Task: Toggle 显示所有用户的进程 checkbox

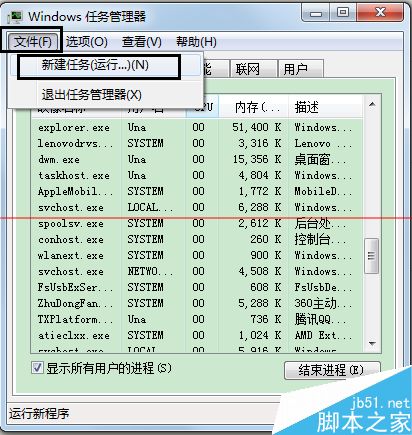Action: pos(37,368)
